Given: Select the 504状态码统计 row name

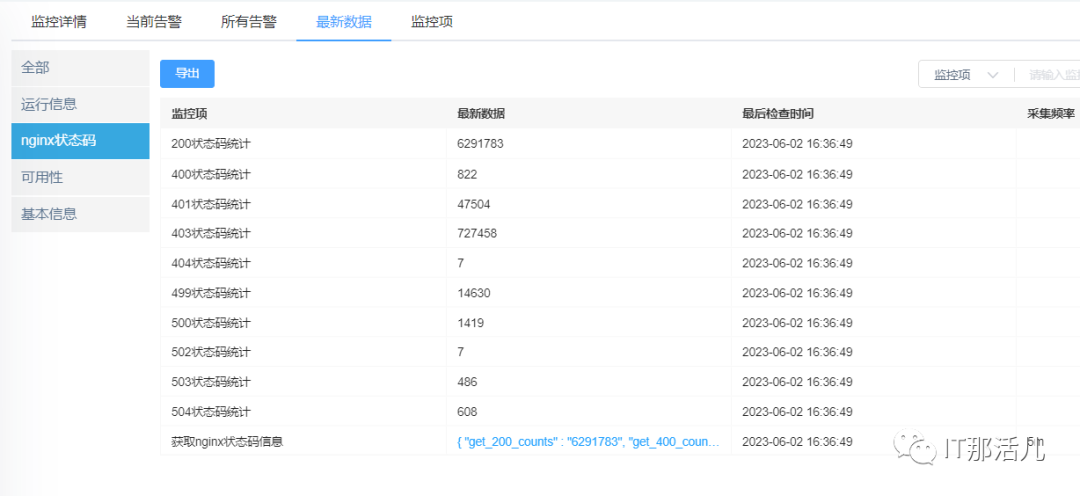Looking at the screenshot, I should (211, 412).
